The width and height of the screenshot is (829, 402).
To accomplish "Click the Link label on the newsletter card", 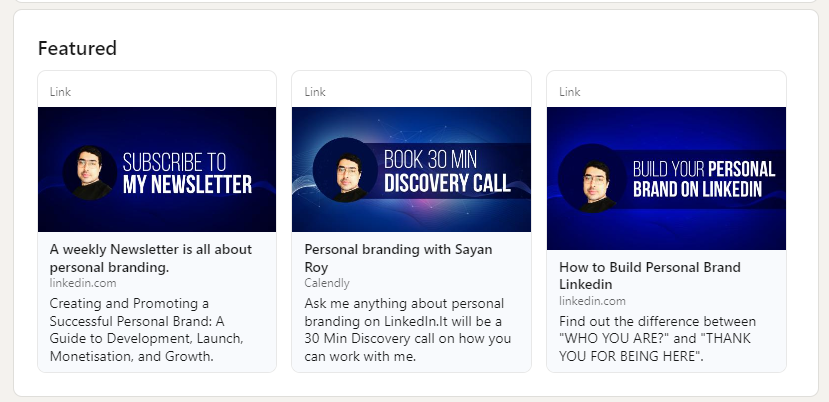I will click(60, 92).
